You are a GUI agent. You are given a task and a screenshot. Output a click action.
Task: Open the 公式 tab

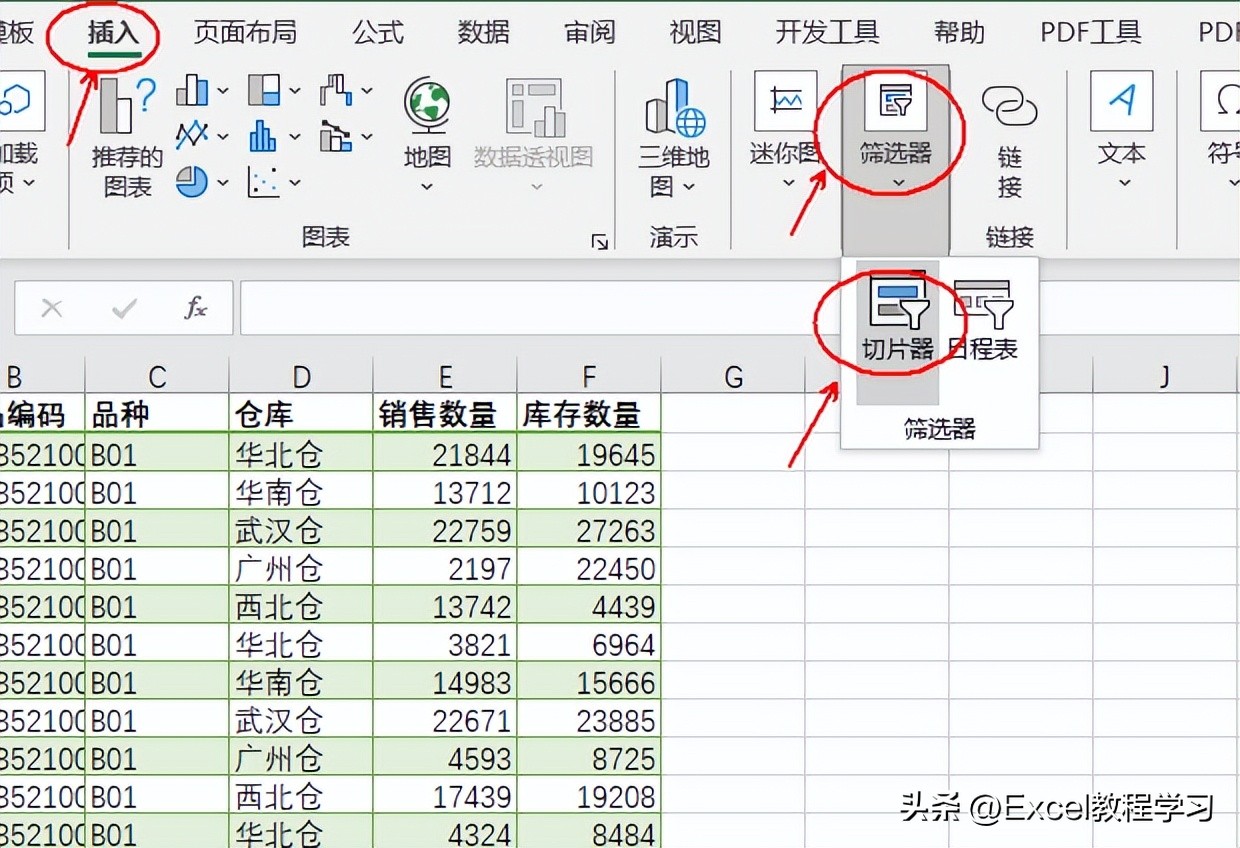click(378, 32)
